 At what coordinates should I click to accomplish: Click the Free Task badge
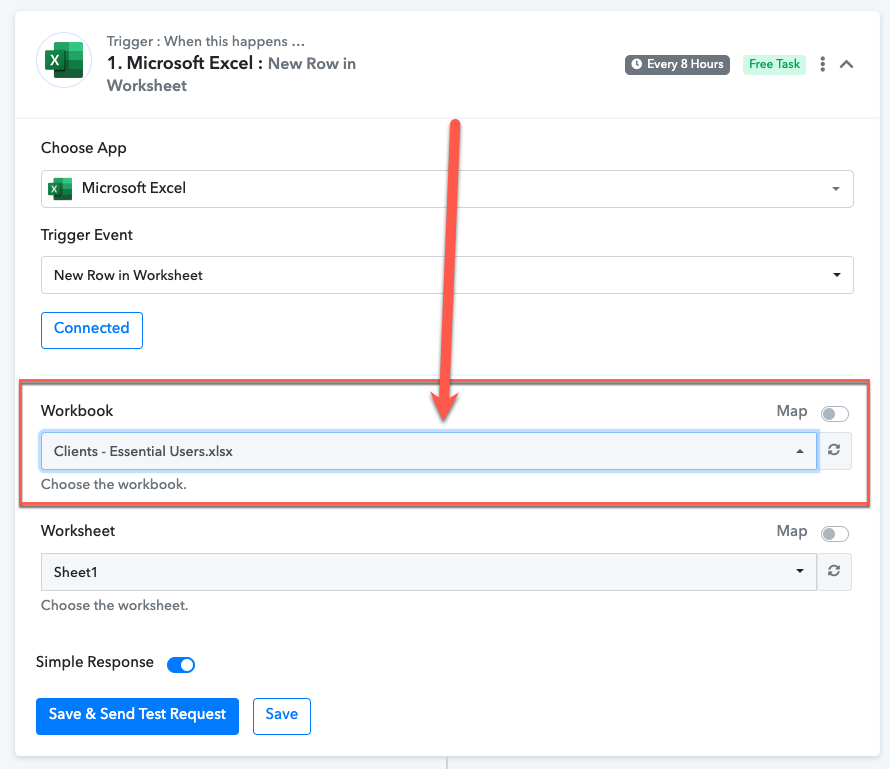click(774, 64)
